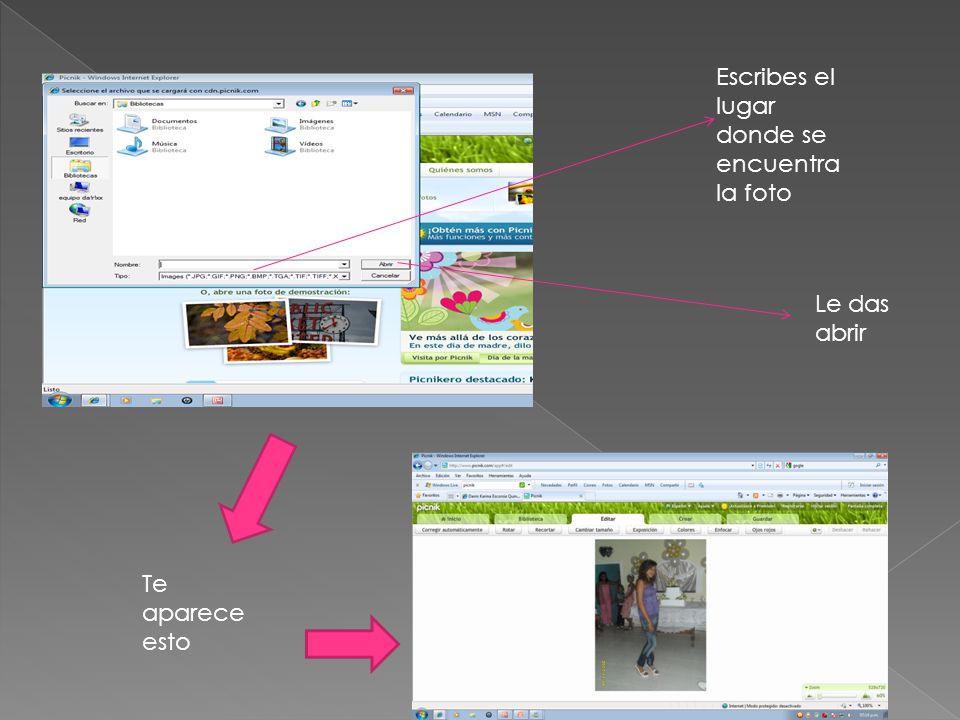Click PowerPoint taskbar icon, first screenshot
The width and height of the screenshot is (960, 720).
point(217,400)
